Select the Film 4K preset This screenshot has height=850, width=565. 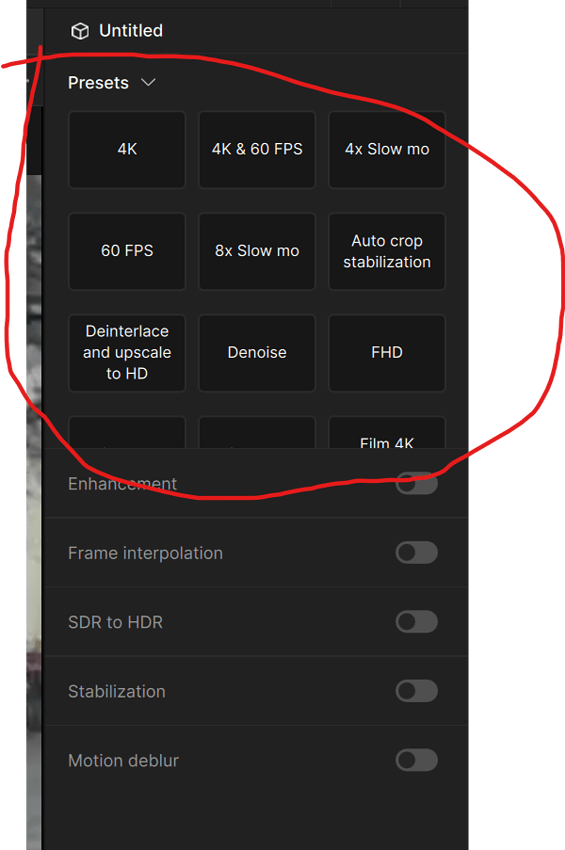tap(387, 433)
